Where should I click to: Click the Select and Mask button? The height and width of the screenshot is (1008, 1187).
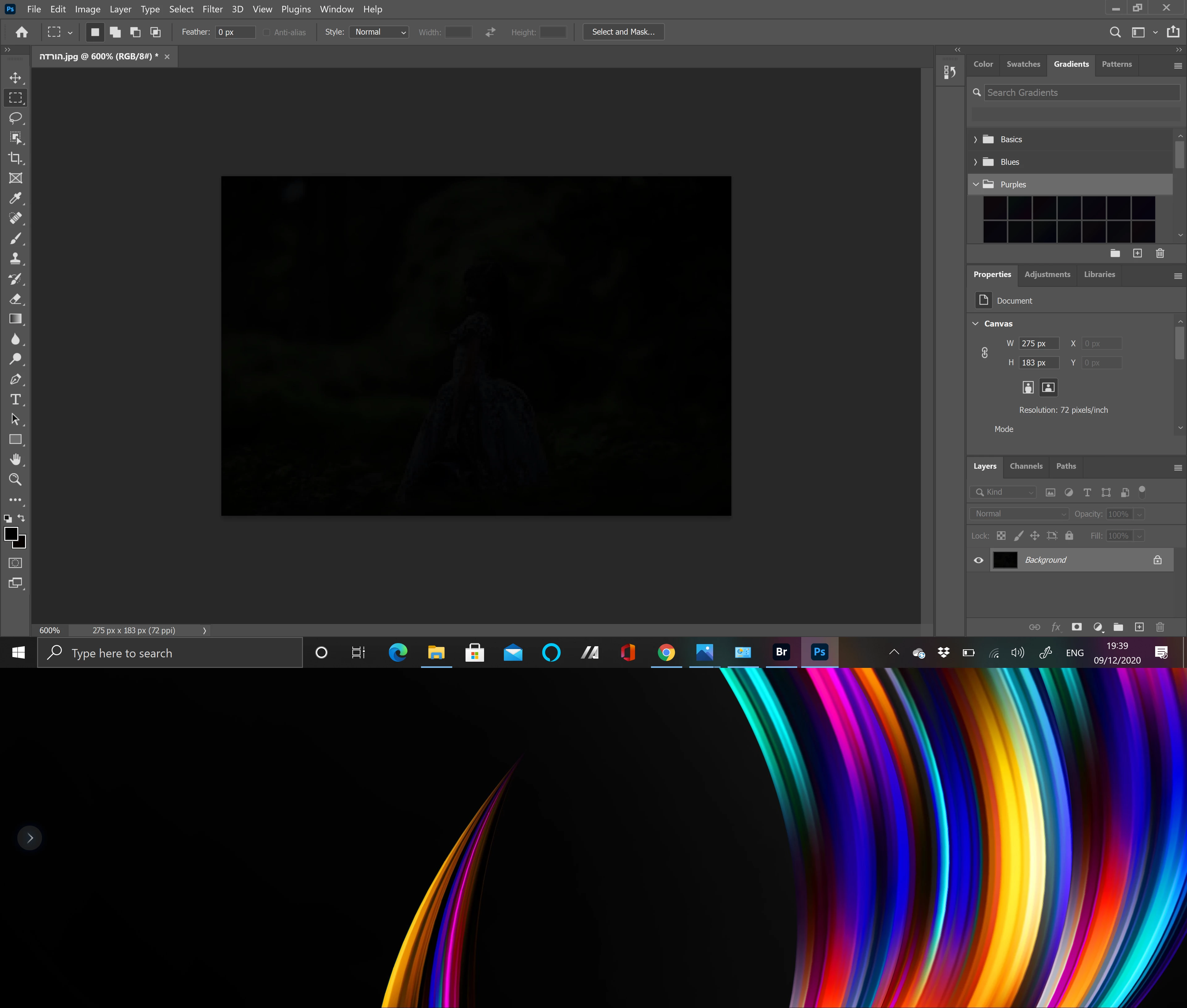coord(623,32)
